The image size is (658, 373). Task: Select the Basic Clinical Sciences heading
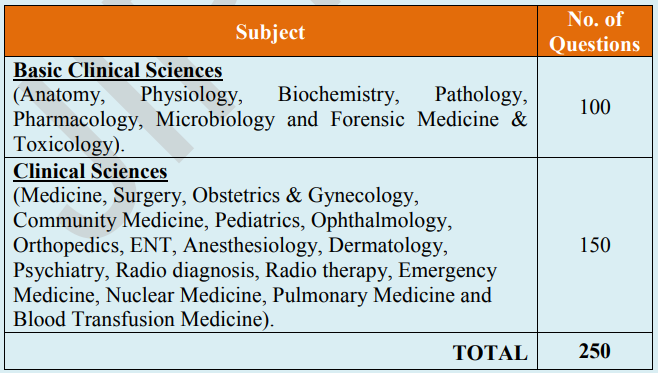click(x=118, y=70)
